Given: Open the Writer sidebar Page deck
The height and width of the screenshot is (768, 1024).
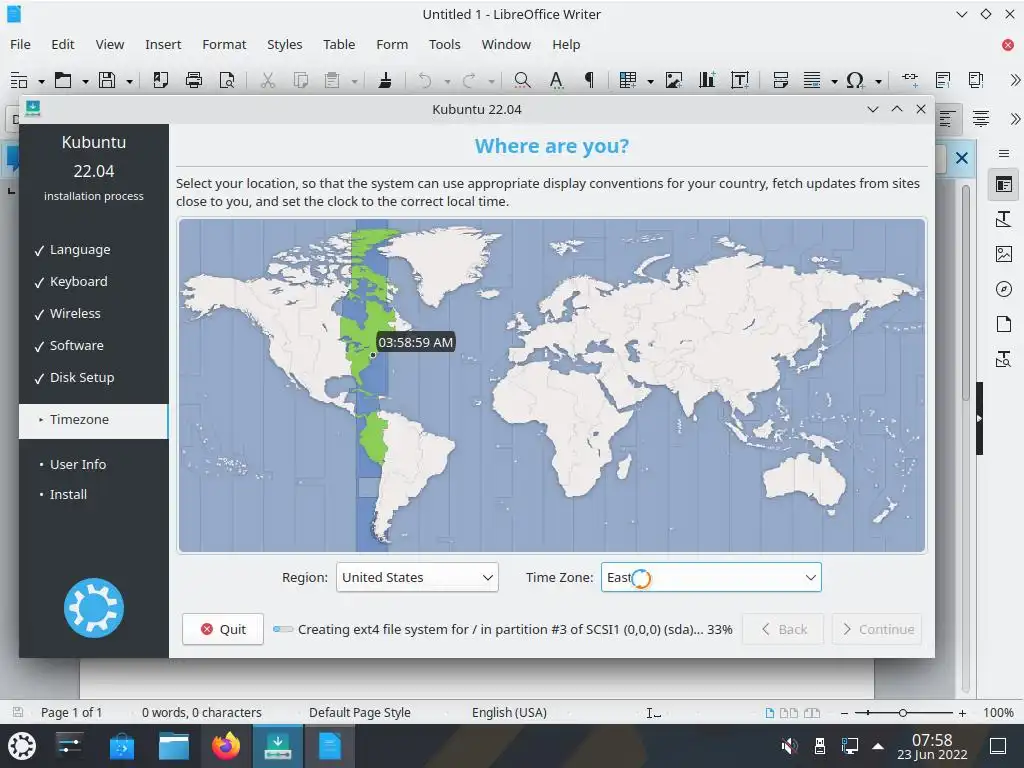Looking at the screenshot, I should [1004, 324].
